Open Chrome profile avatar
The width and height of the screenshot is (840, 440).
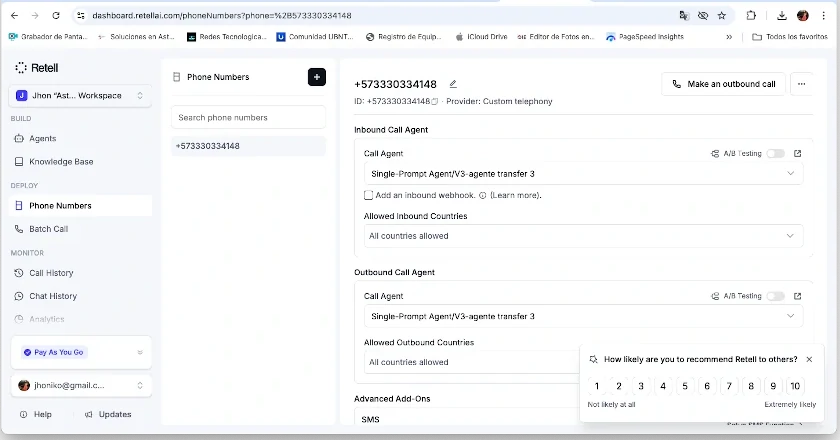pos(802,16)
